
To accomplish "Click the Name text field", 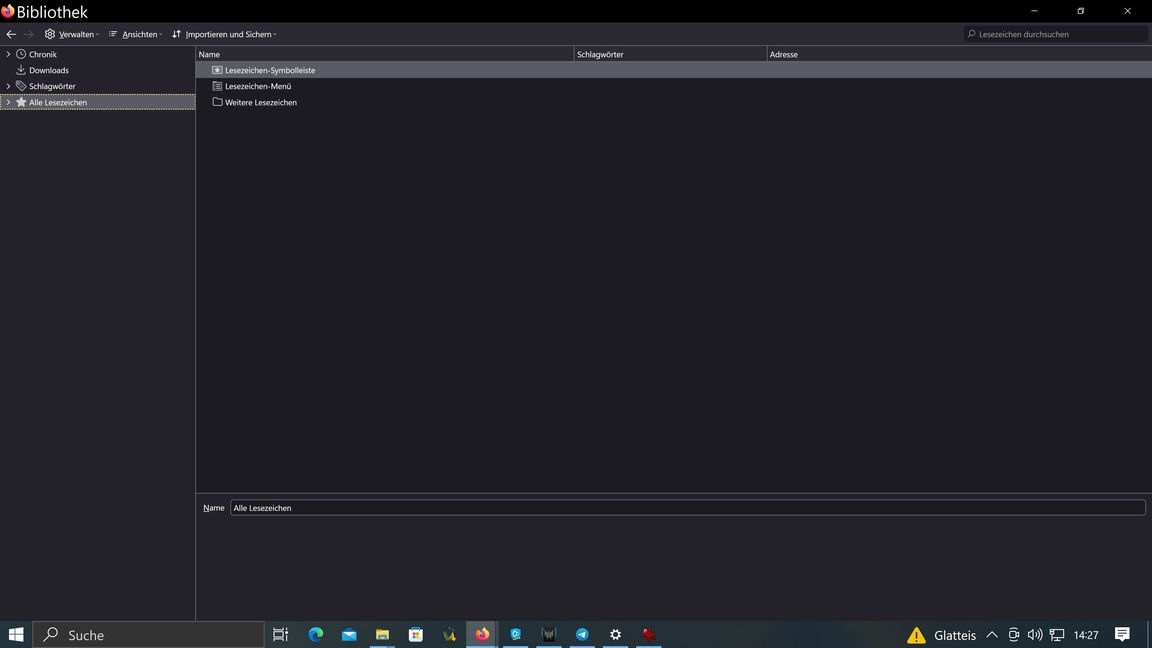I will click(687, 508).
